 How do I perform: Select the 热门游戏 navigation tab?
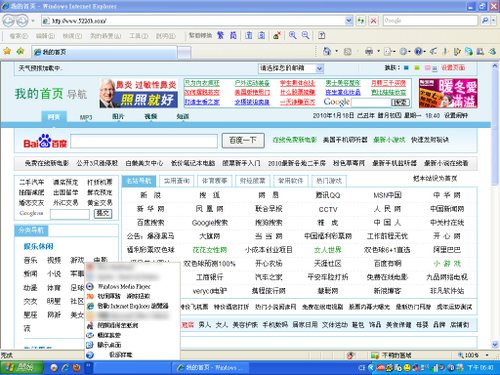pos(329,181)
